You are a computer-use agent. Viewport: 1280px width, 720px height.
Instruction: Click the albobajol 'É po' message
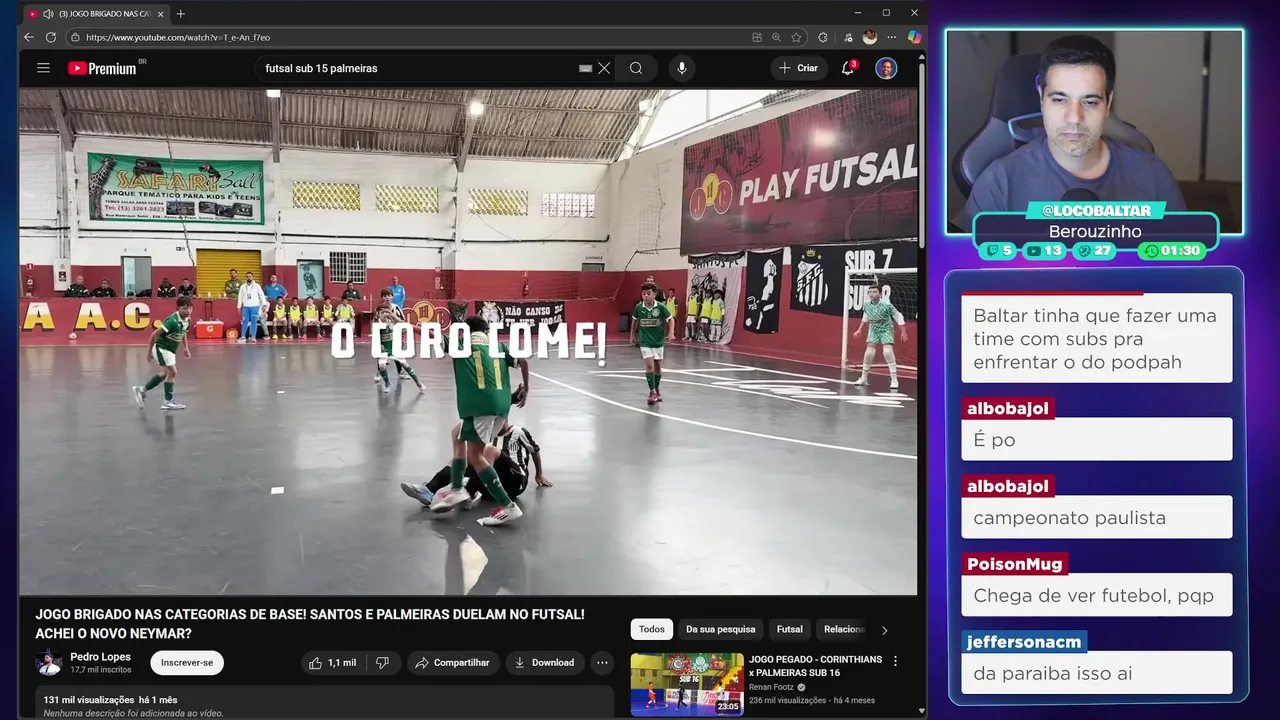pyautogui.click(x=1097, y=439)
